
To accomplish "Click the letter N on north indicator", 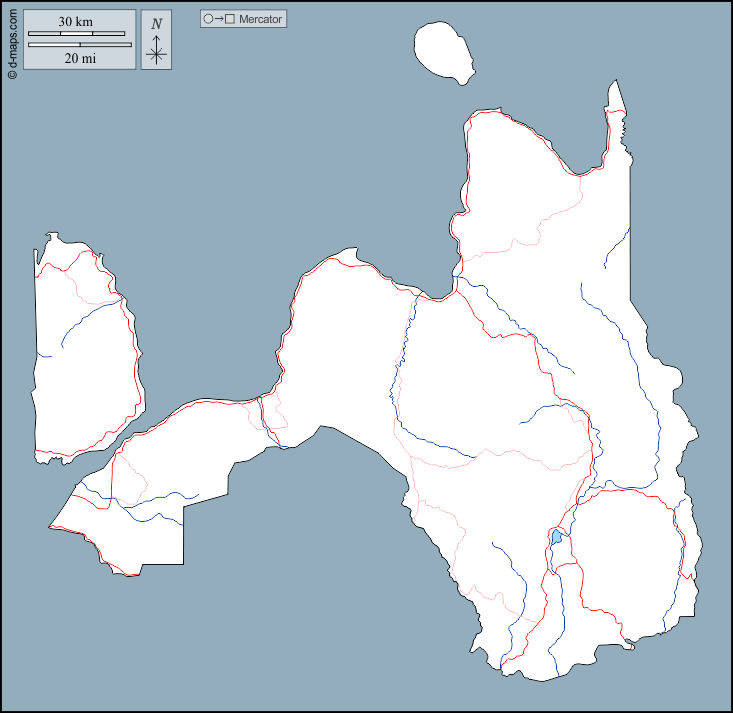I will coord(156,23).
